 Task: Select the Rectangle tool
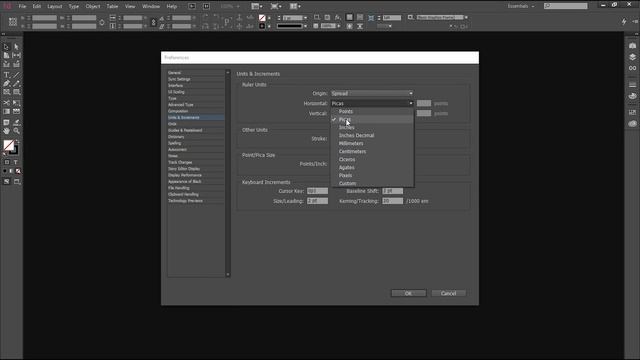(16, 92)
